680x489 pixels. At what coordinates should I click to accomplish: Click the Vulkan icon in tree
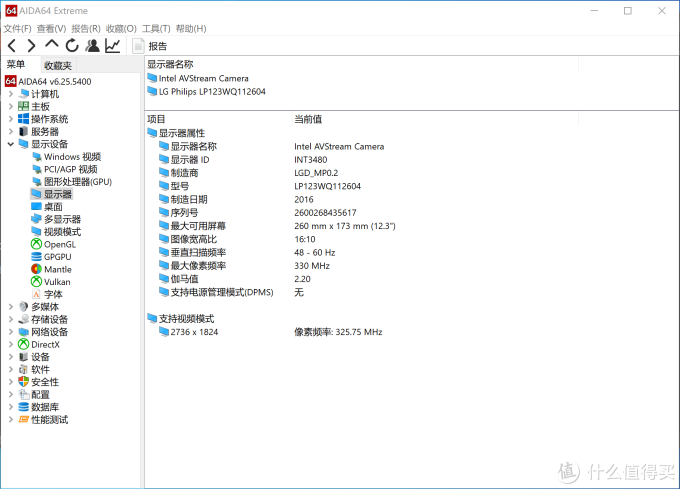(x=36, y=282)
